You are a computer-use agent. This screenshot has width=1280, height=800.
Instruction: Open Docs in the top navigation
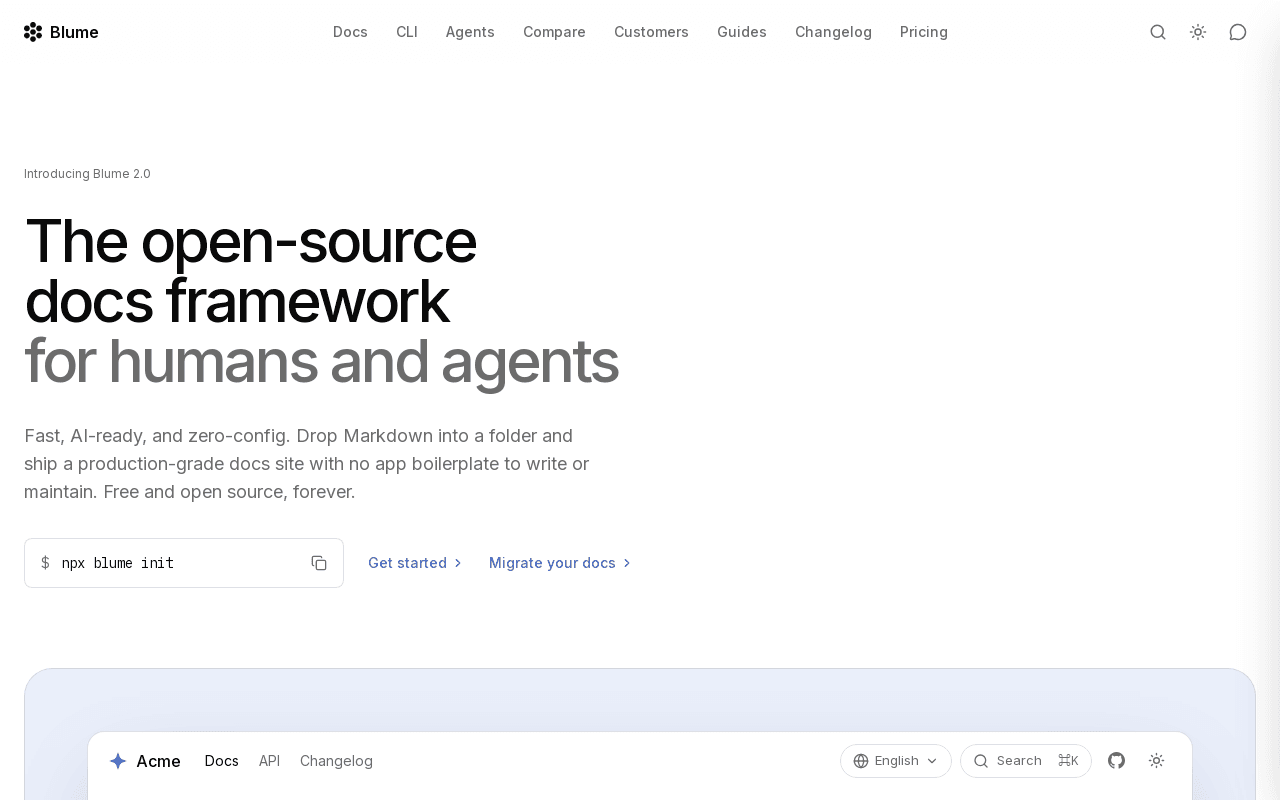click(350, 32)
